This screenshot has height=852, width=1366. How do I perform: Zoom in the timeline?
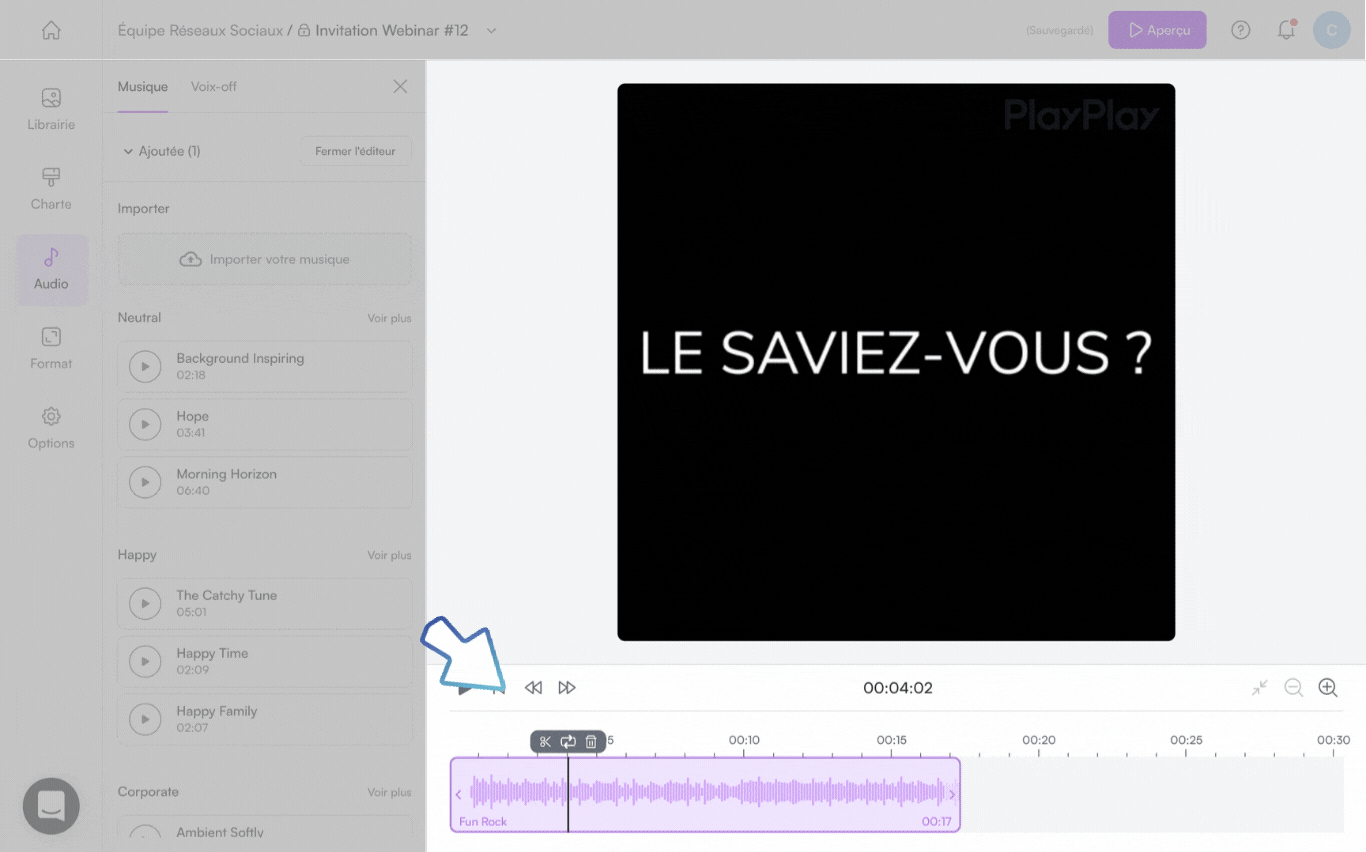(1328, 688)
